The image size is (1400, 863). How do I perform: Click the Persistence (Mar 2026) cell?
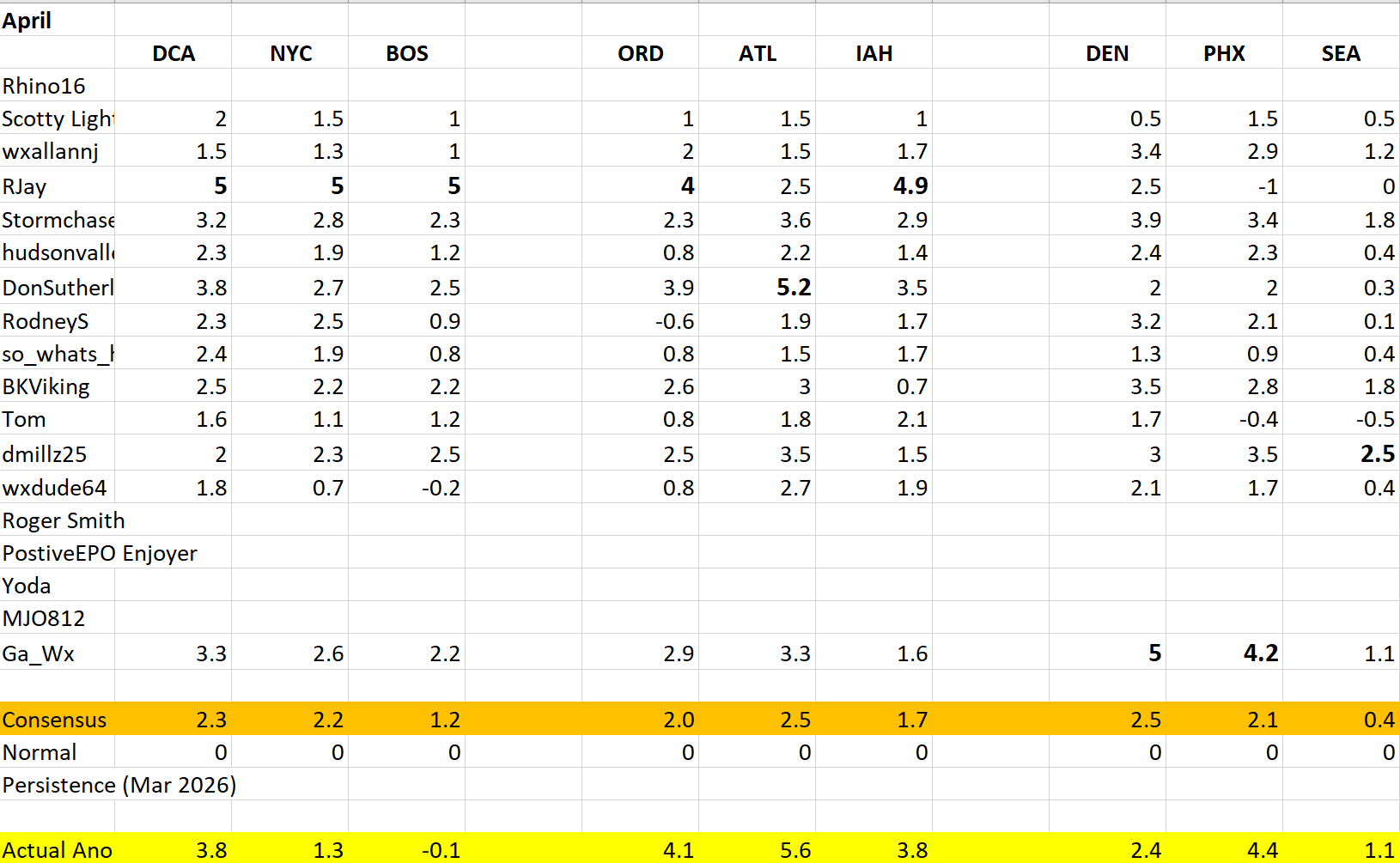(x=119, y=785)
